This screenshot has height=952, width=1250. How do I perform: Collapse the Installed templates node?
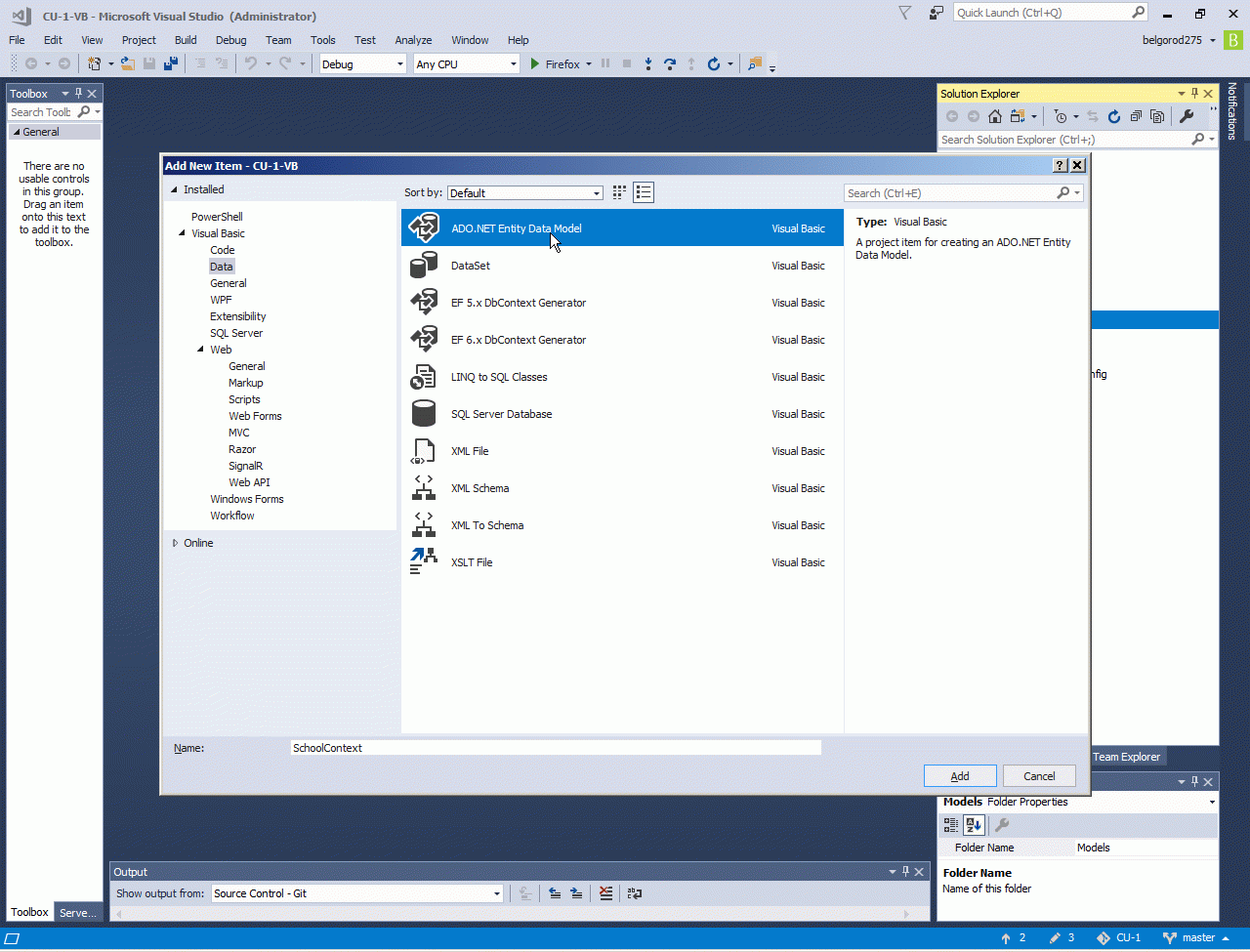(x=175, y=190)
